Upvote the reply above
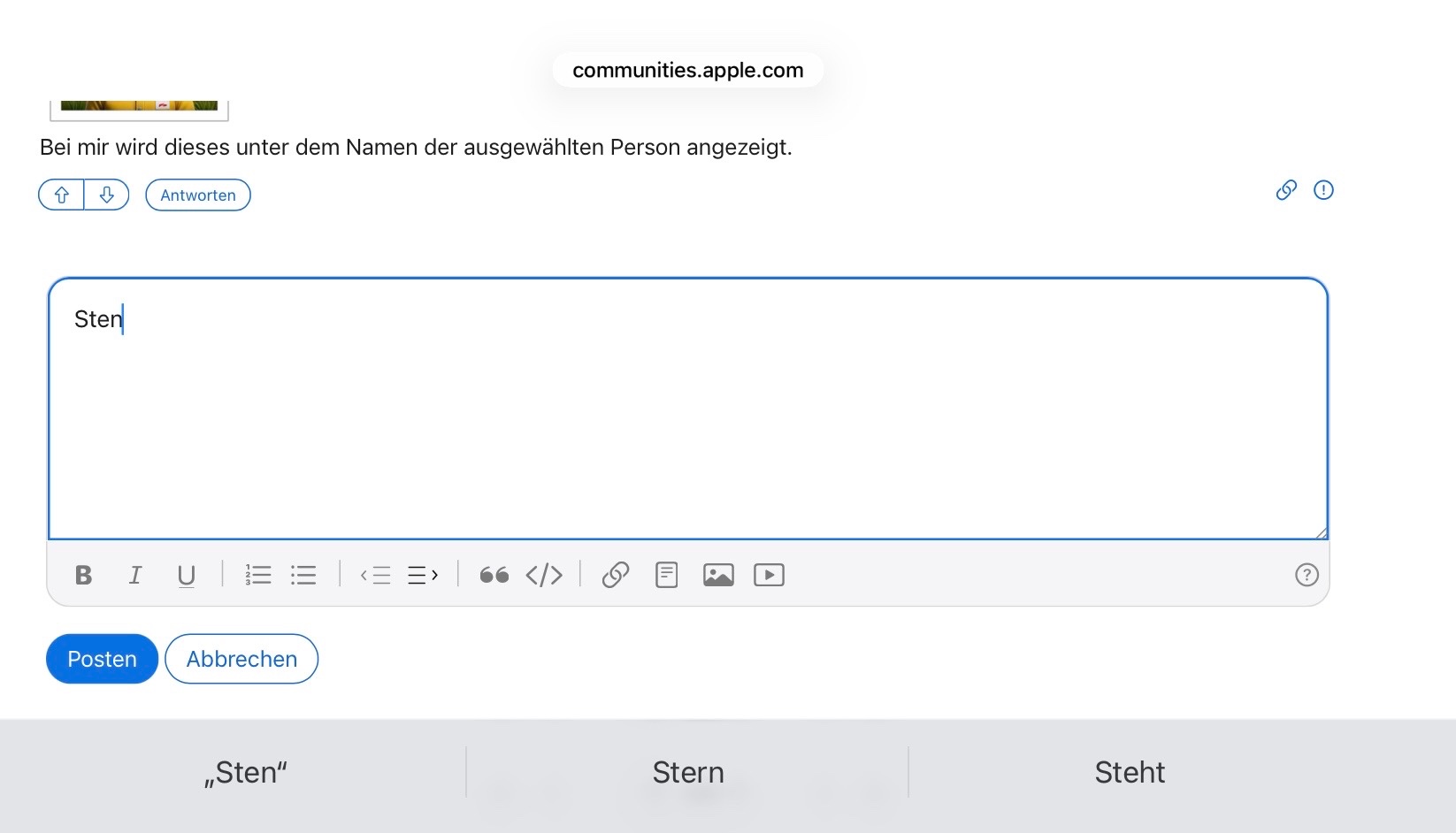Screen dimensions: 1456x833 tap(62, 195)
